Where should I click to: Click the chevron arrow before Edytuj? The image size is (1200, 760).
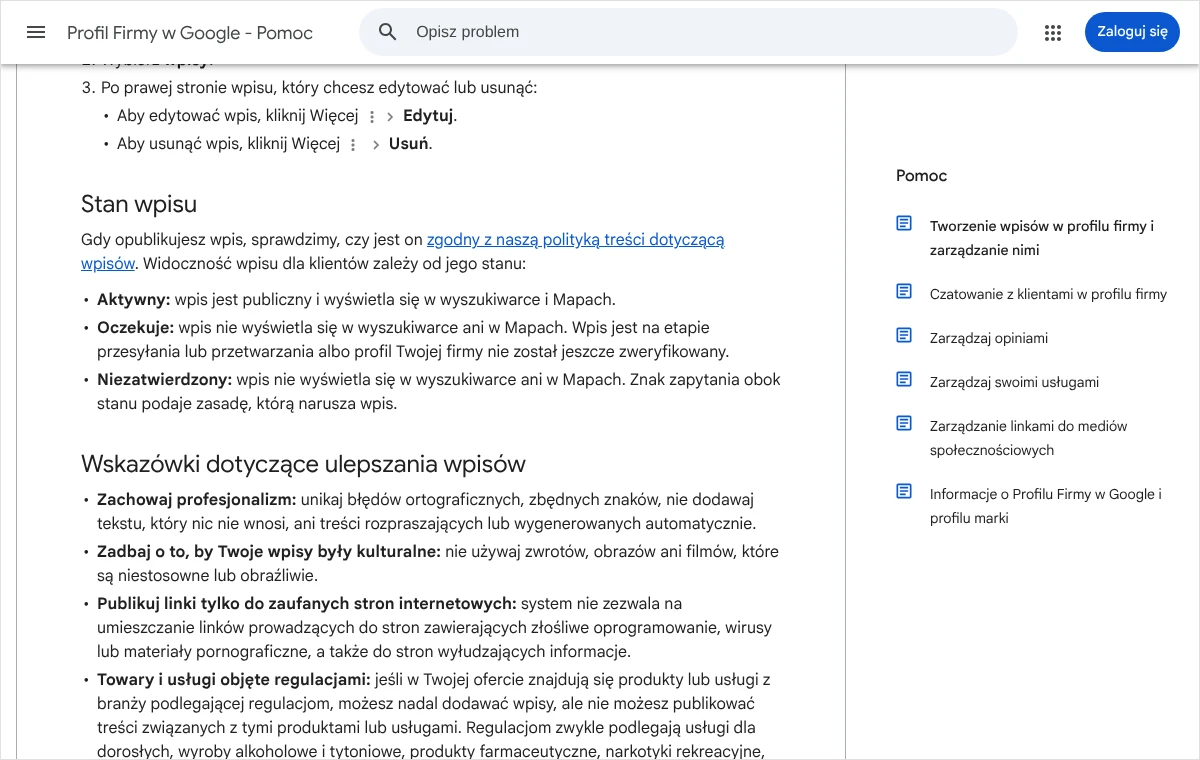390,117
